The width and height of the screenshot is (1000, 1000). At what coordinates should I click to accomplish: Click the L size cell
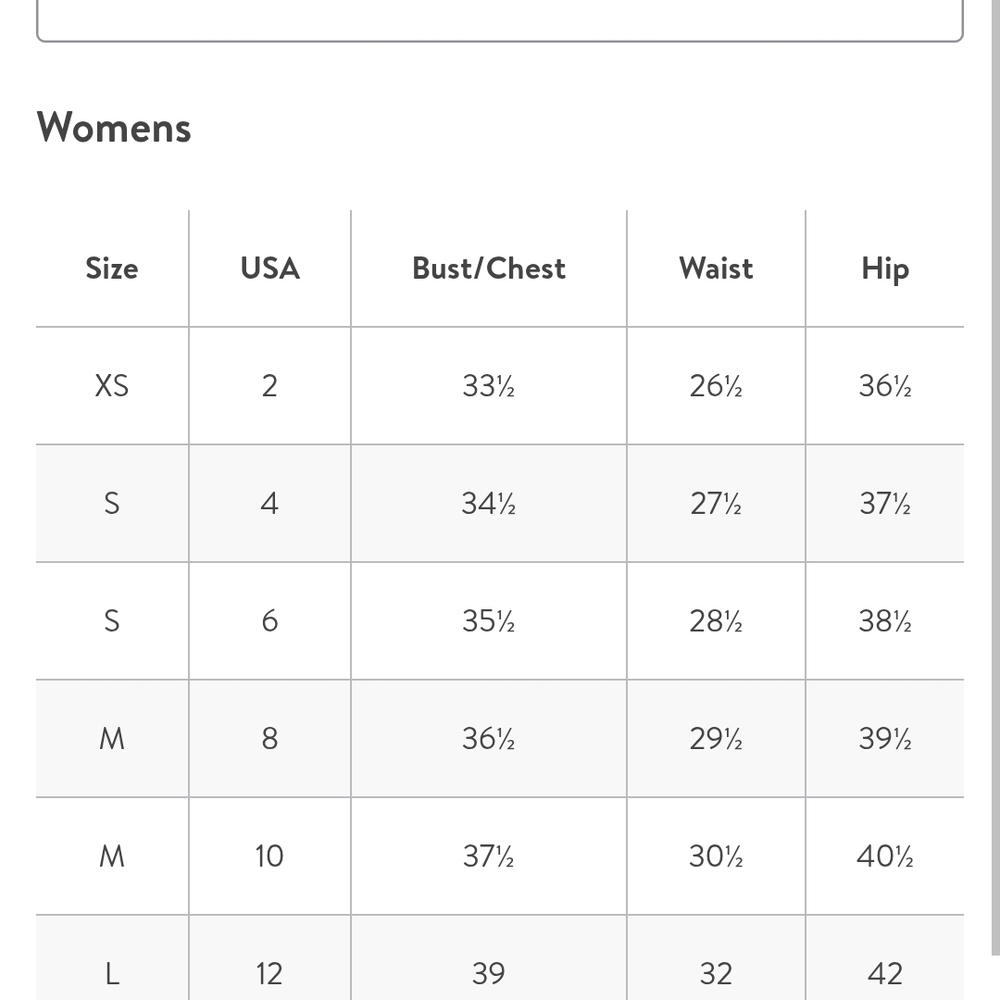112,973
